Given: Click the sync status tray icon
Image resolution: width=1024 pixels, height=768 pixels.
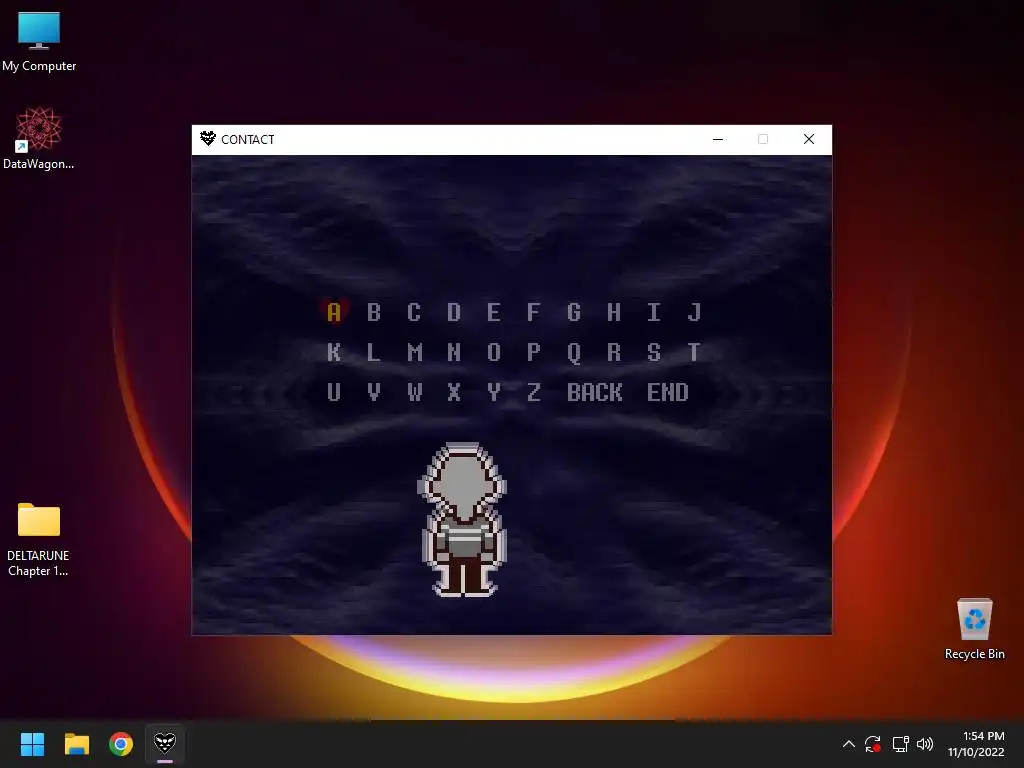Looking at the screenshot, I should pos(873,744).
